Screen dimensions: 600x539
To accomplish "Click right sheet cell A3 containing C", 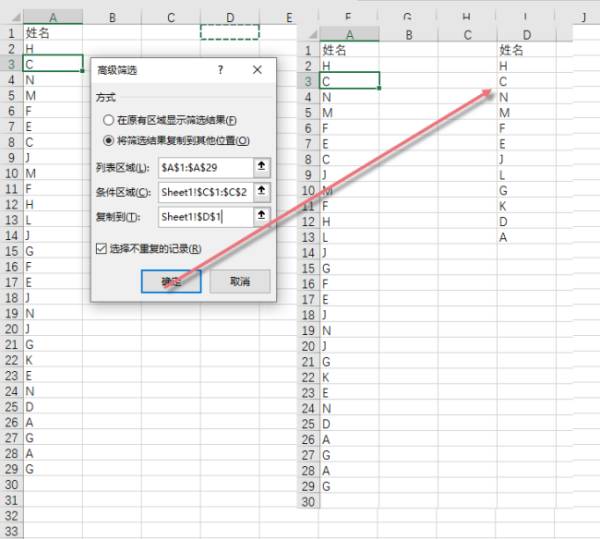I will click(349, 81).
